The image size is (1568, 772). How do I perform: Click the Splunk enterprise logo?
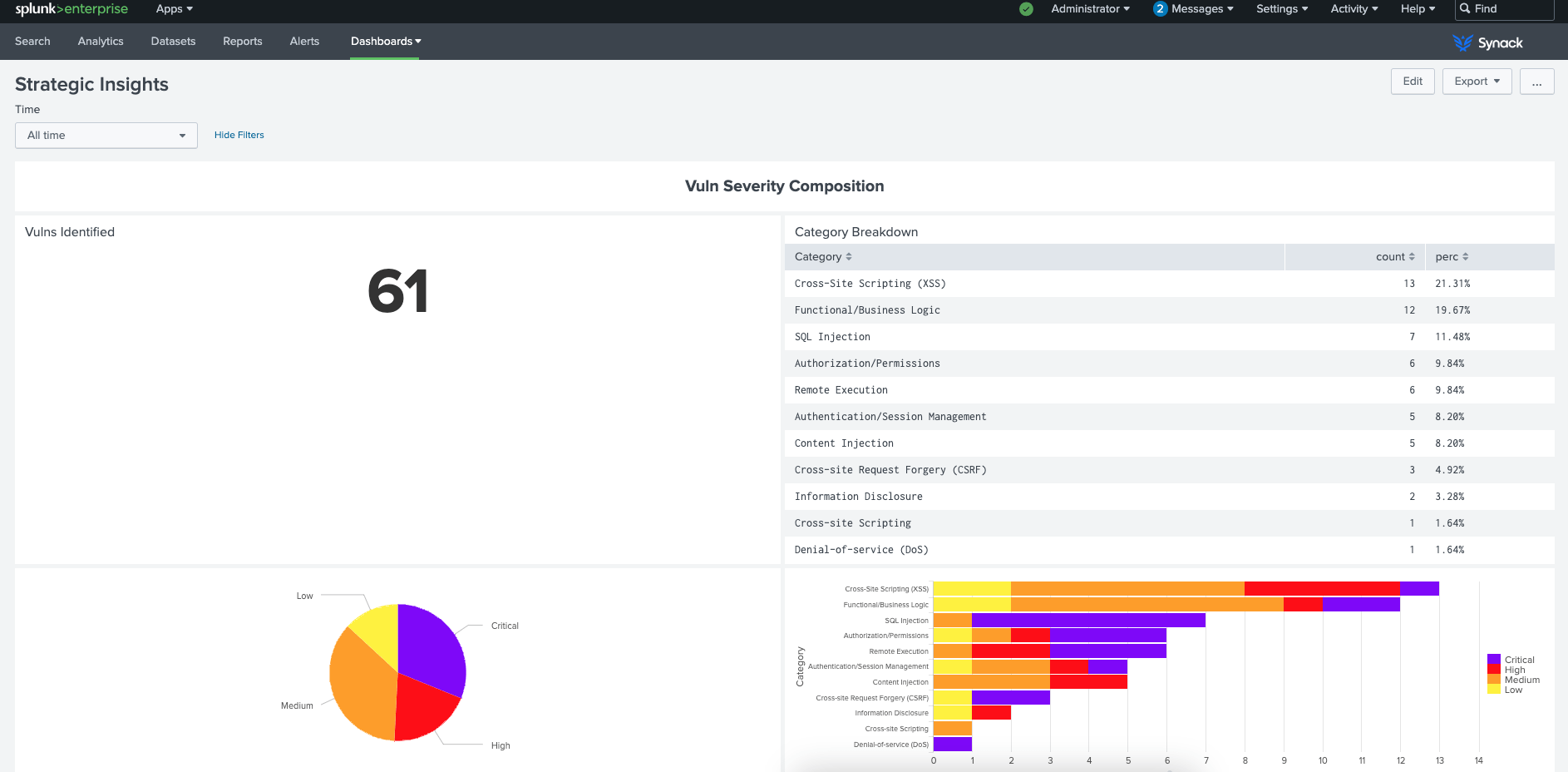tap(71, 9)
